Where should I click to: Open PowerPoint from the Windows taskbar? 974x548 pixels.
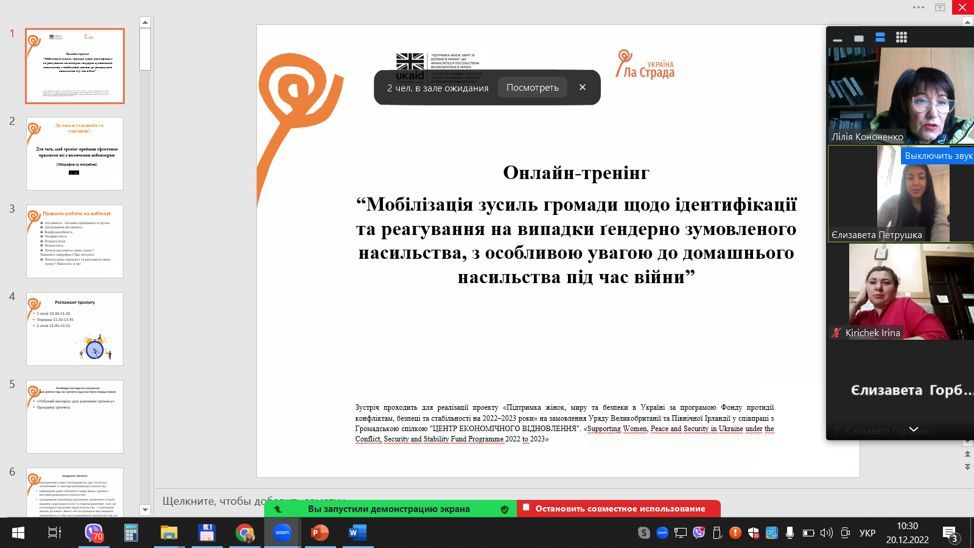(320, 533)
